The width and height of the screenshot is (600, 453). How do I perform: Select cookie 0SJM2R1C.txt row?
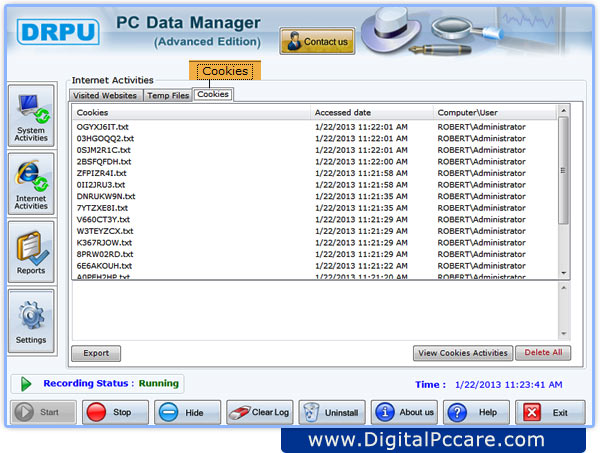[315, 150]
